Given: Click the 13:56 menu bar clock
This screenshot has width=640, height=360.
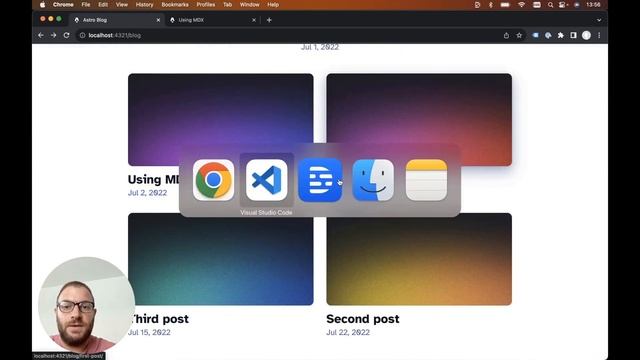Looking at the screenshot, I should click(x=593, y=5).
